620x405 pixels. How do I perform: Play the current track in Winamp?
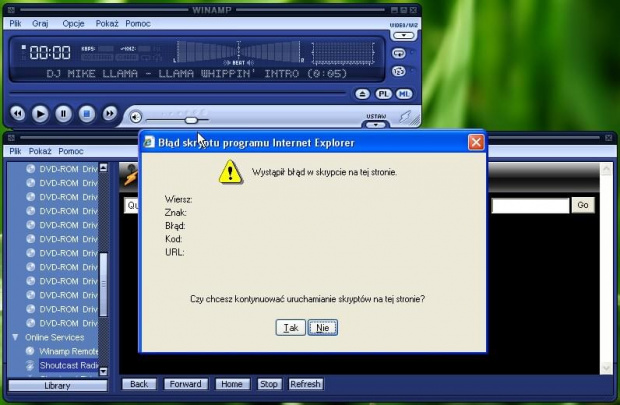(x=40, y=114)
